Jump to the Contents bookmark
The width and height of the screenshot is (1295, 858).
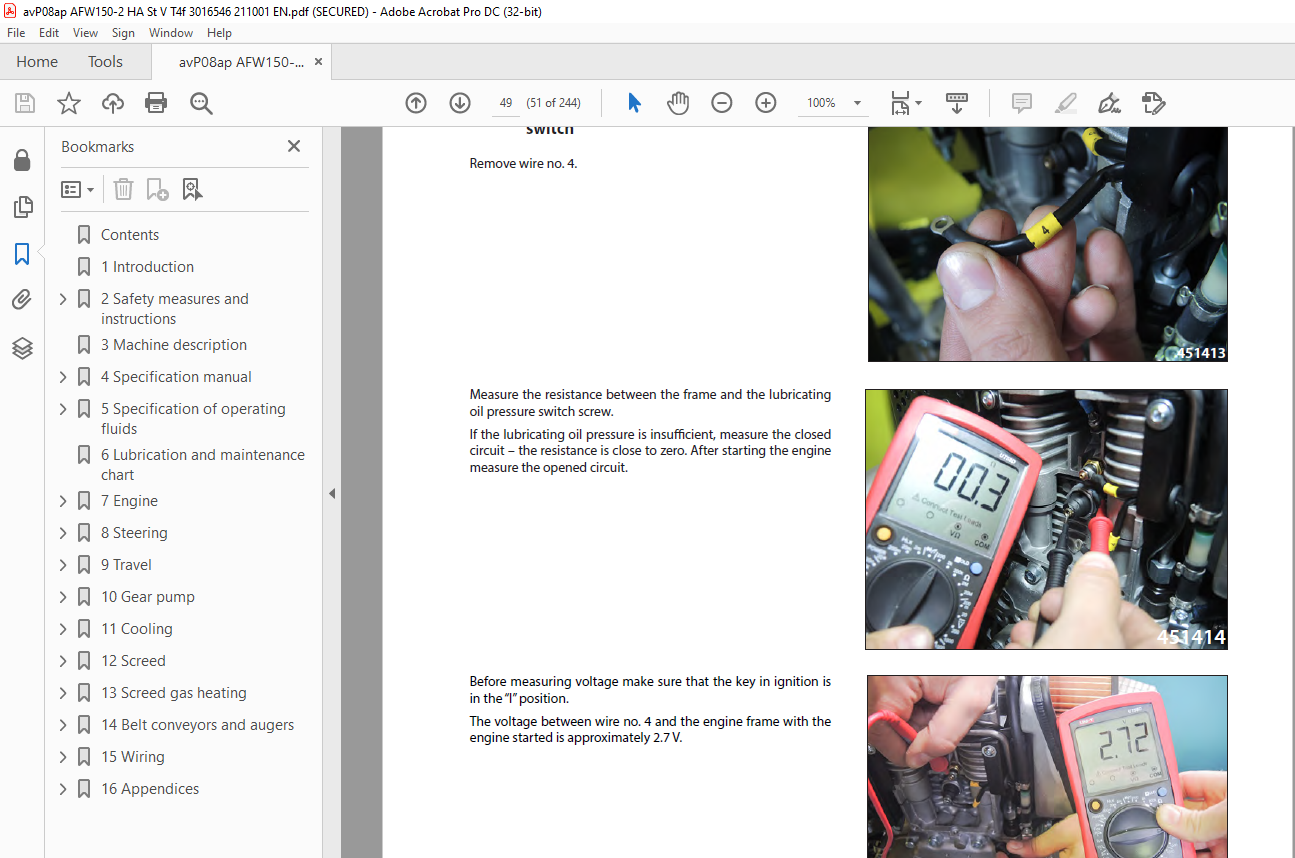point(130,235)
